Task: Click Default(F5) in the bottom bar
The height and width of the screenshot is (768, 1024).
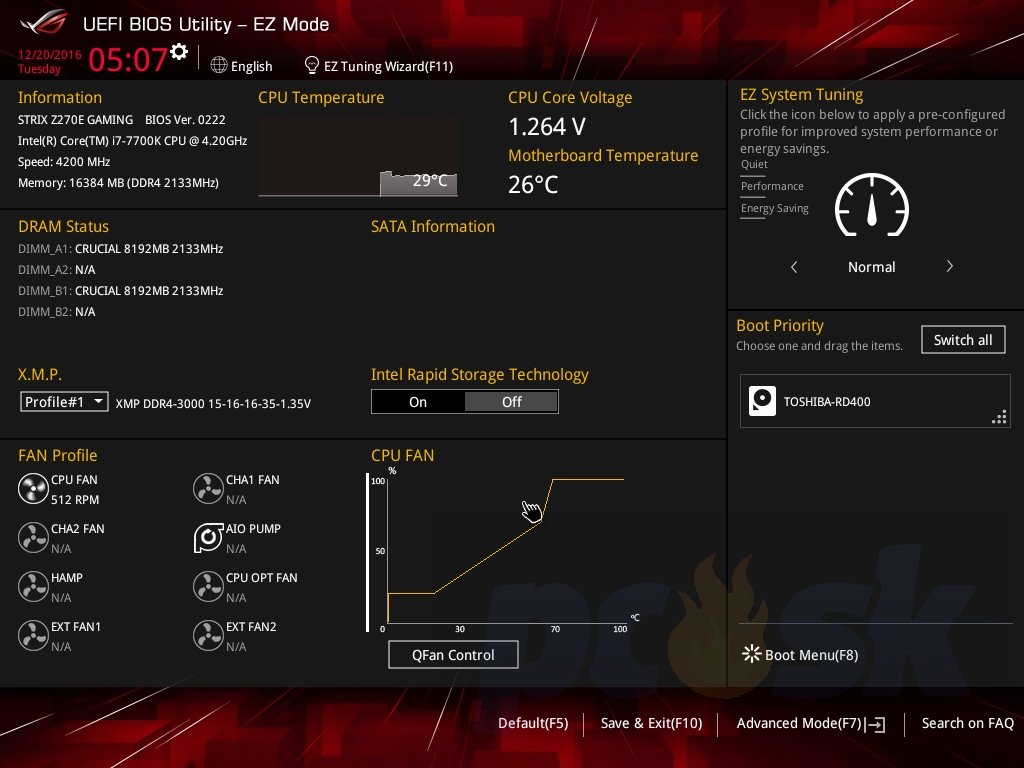Action: click(x=533, y=723)
